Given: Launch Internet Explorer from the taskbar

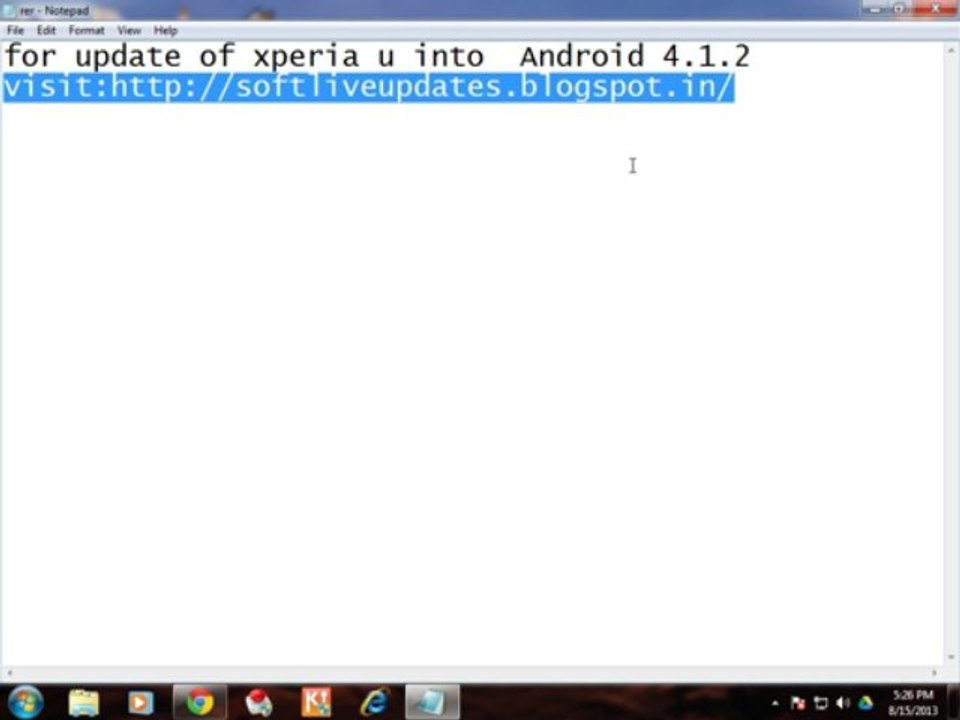Looking at the screenshot, I should click(374, 702).
